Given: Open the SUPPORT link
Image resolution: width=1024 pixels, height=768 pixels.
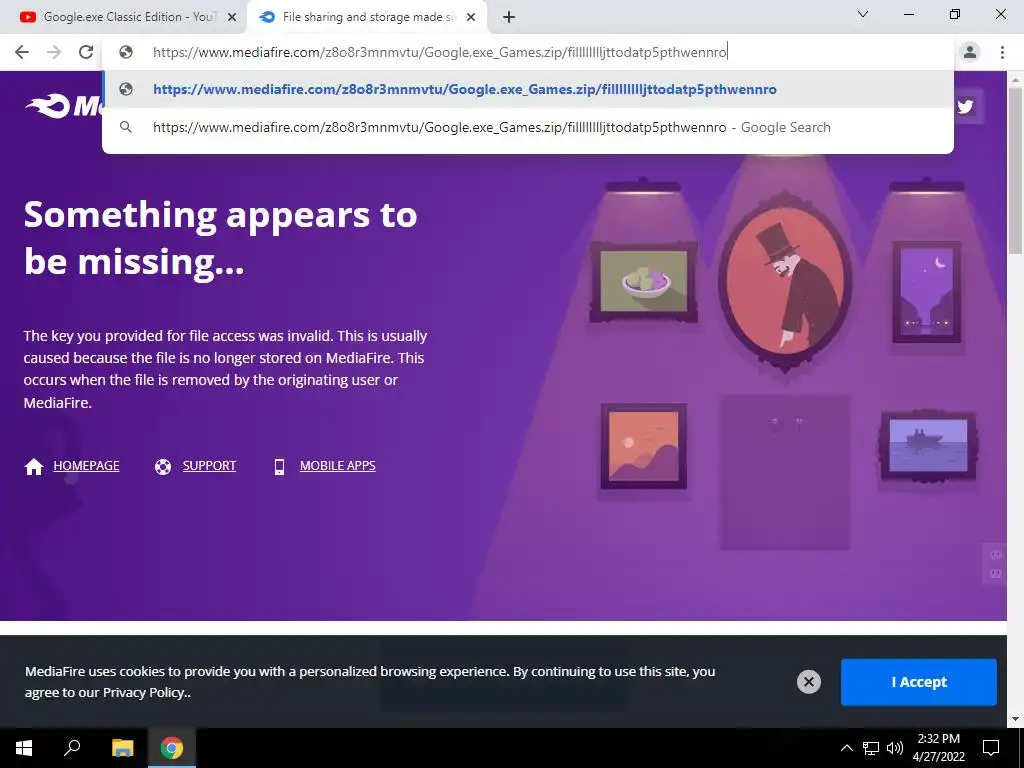Looking at the screenshot, I should point(209,466).
